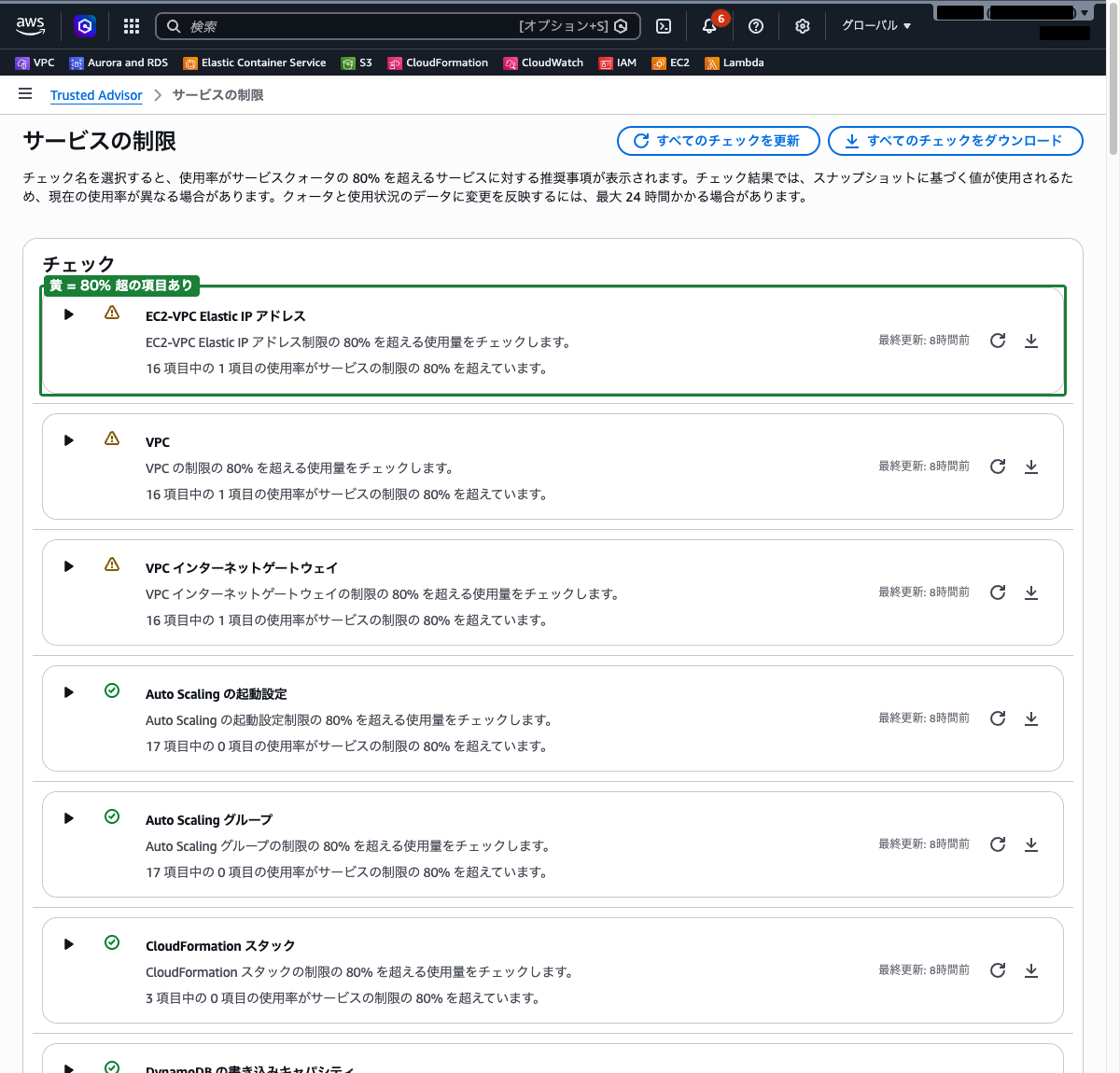Click the VPC check title
This screenshot has height=1073, width=1120.
point(158,442)
